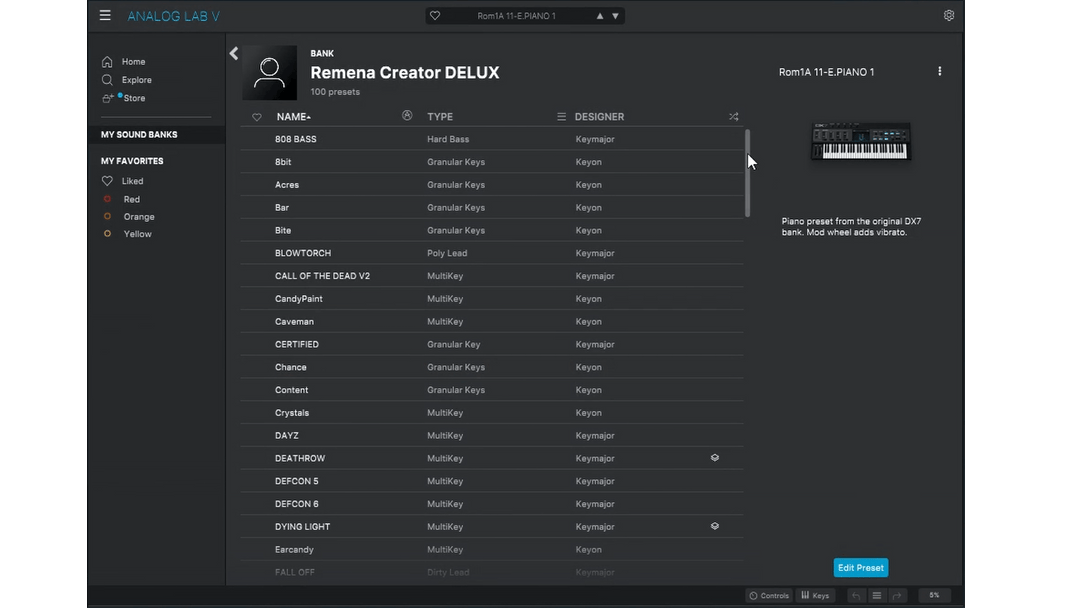This screenshot has height=608, width=1080.
Task: Open the settings gear icon
Action: 948,16
